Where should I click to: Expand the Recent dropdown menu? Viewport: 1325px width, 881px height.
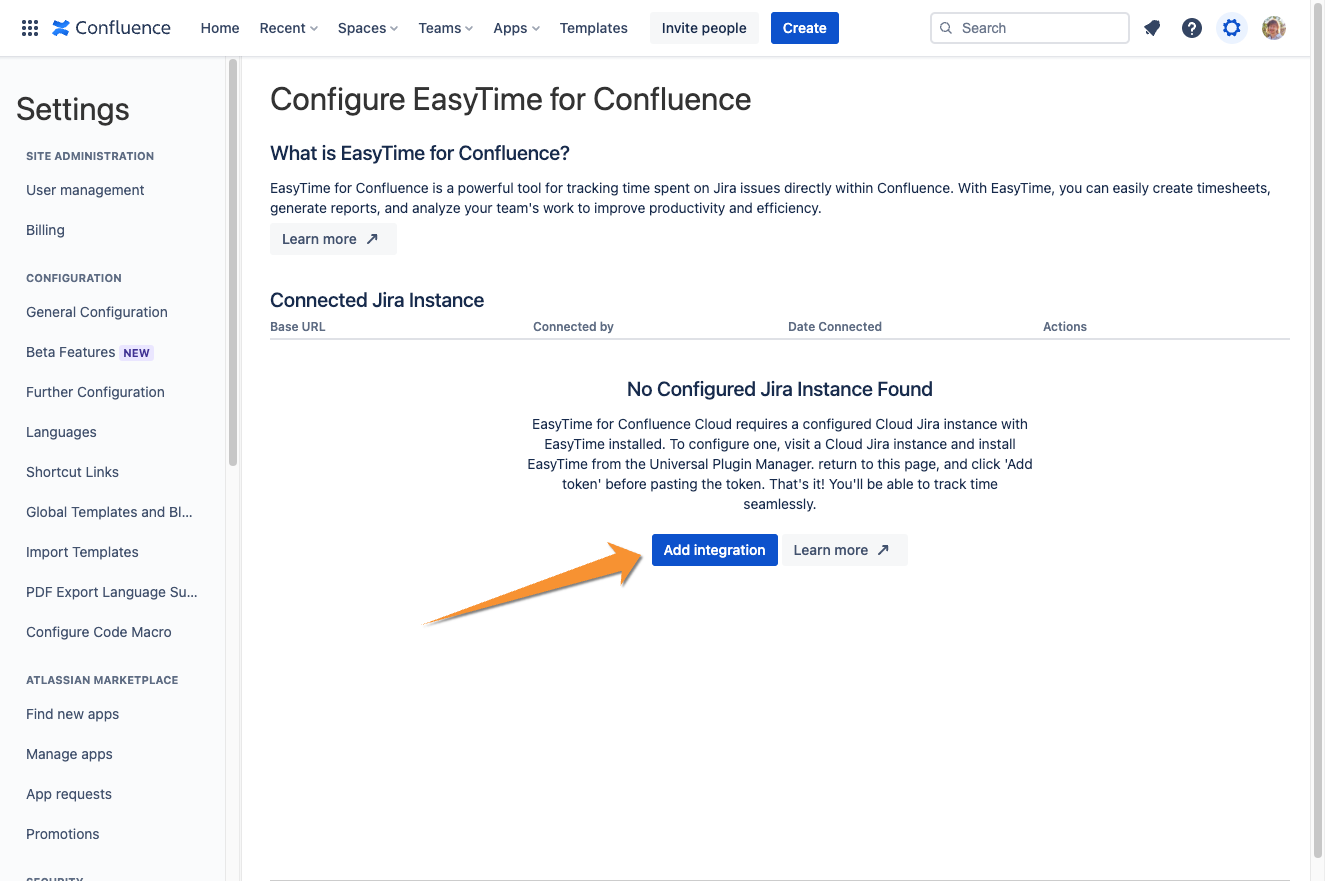[x=288, y=28]
